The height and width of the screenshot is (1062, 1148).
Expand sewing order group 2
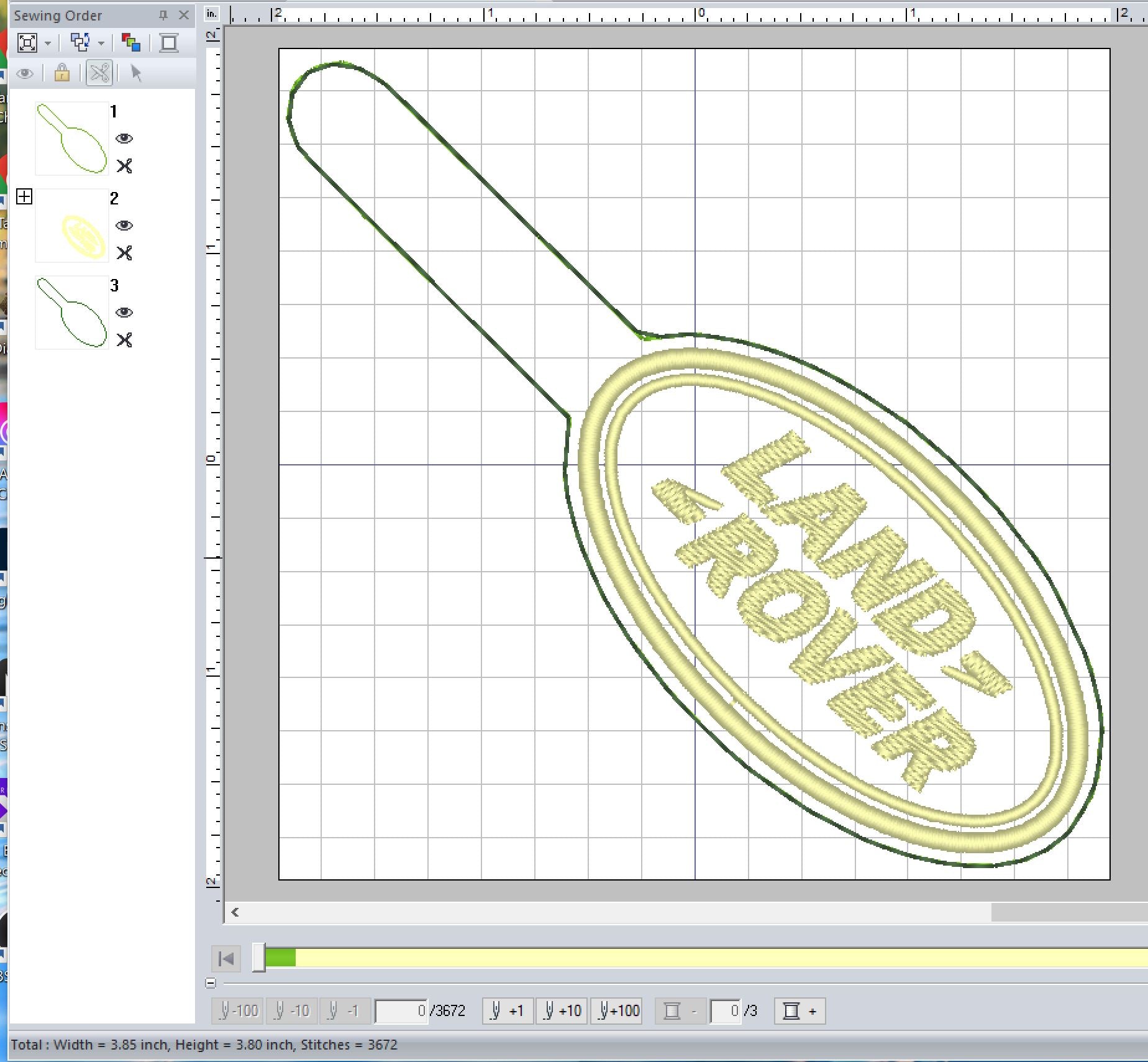click(x=24, y=197)
